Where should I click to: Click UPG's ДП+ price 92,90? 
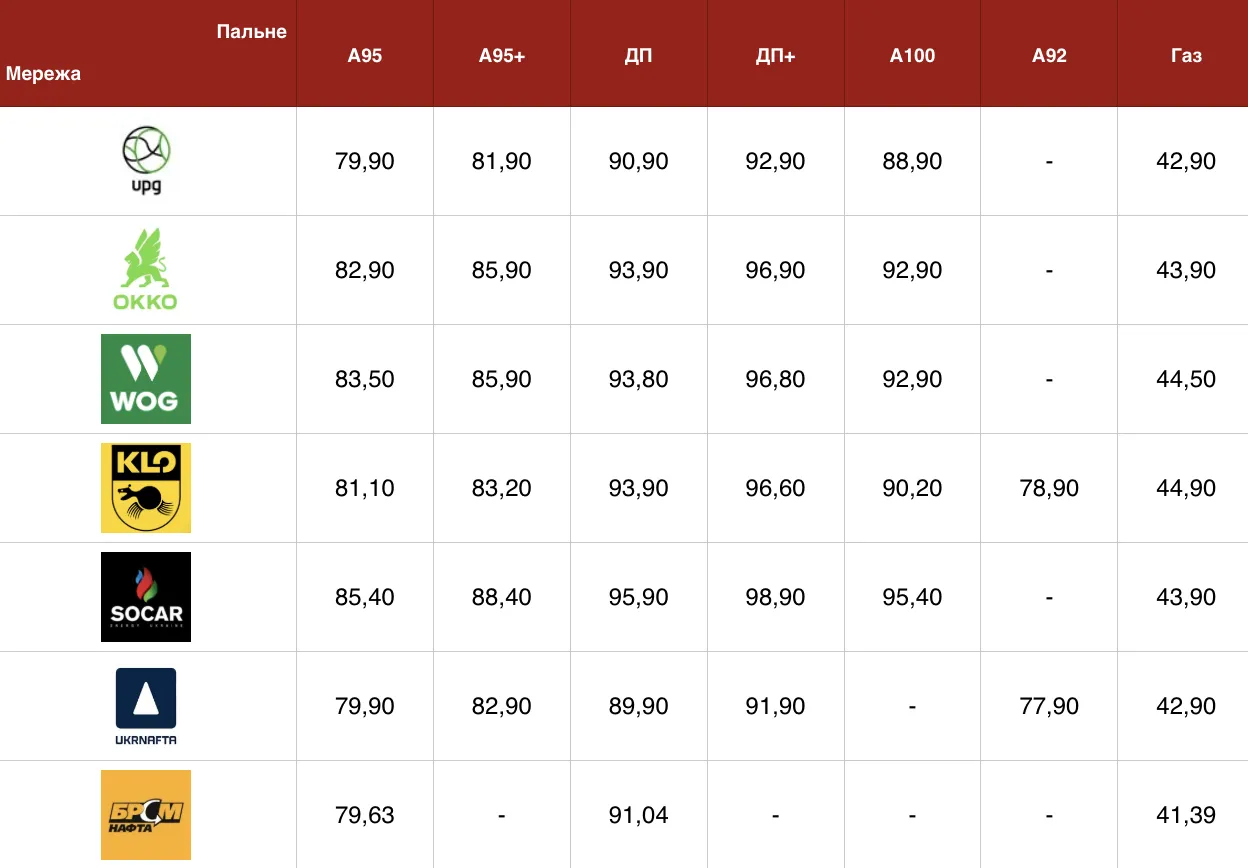point(776,161)
